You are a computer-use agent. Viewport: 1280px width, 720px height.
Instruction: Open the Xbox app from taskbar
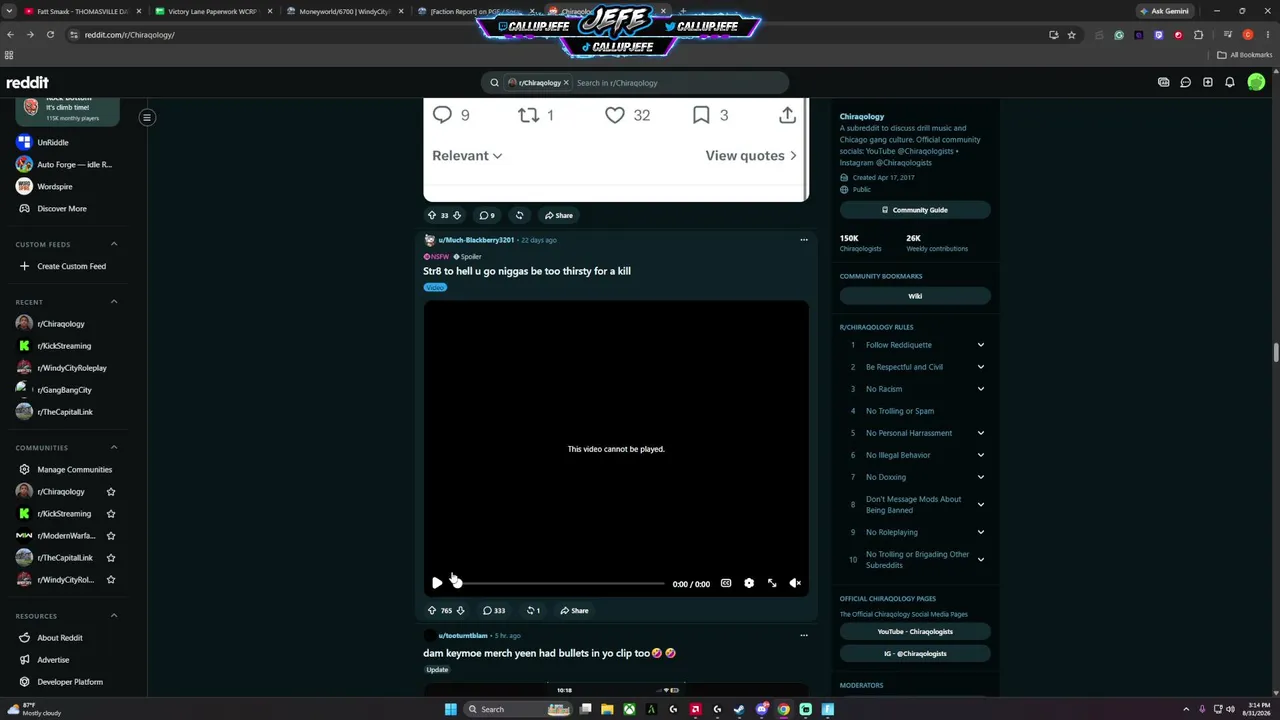[630, 709]
